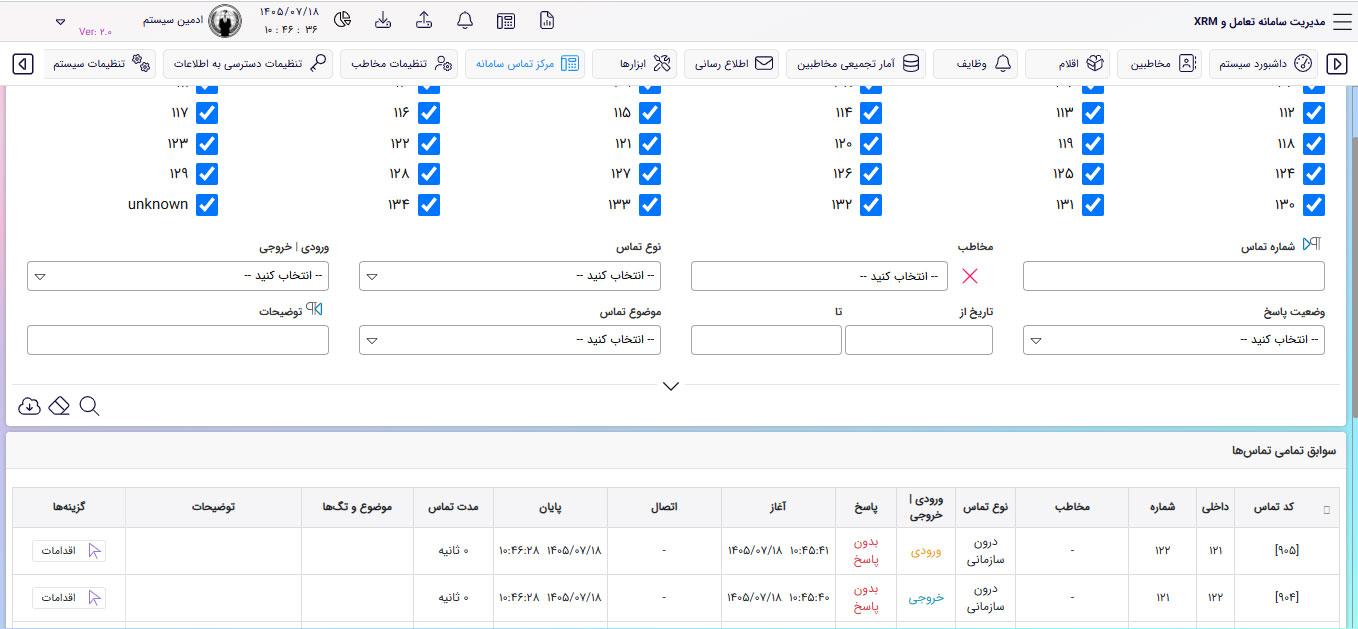Click the report chart document icon
The image size is (1358, 629).
click(x=547, y=21)
